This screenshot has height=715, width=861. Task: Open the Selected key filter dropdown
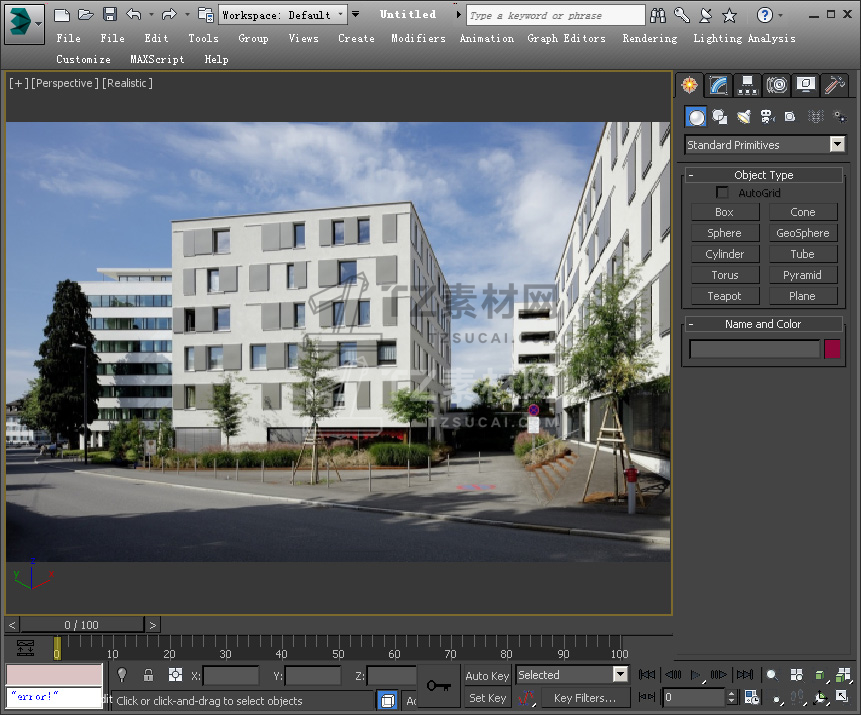tap(572, 674)
